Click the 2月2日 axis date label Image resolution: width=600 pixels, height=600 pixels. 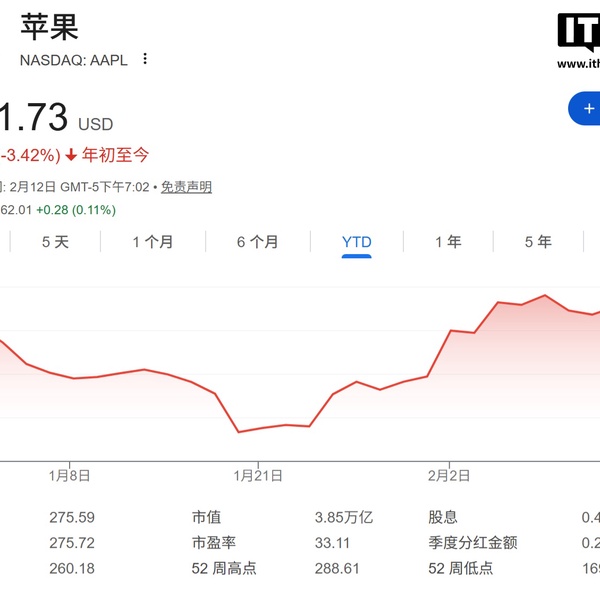449,476
